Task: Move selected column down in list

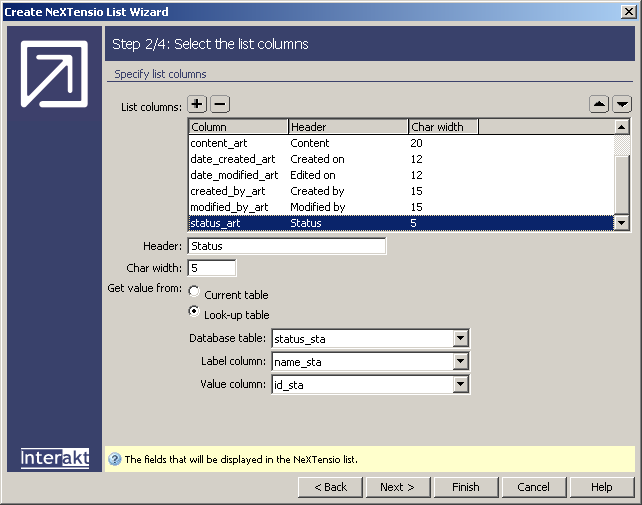Action: pyautogui.click(x=622, y=104)
